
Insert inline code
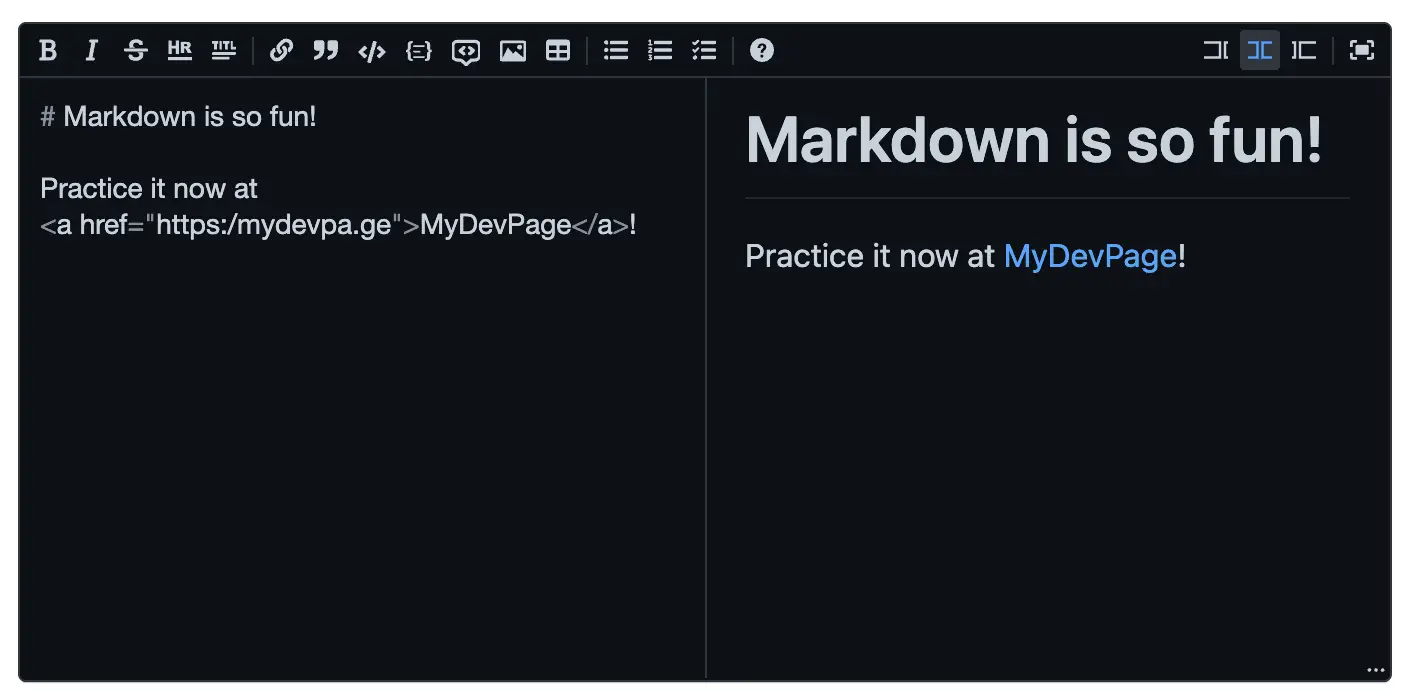pyautogui.click(x=372, y=50)
